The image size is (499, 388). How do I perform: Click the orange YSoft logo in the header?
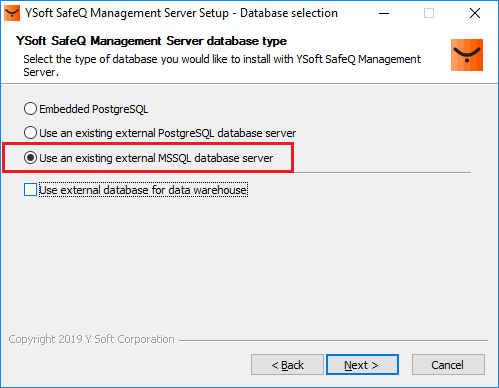point(467,55)
